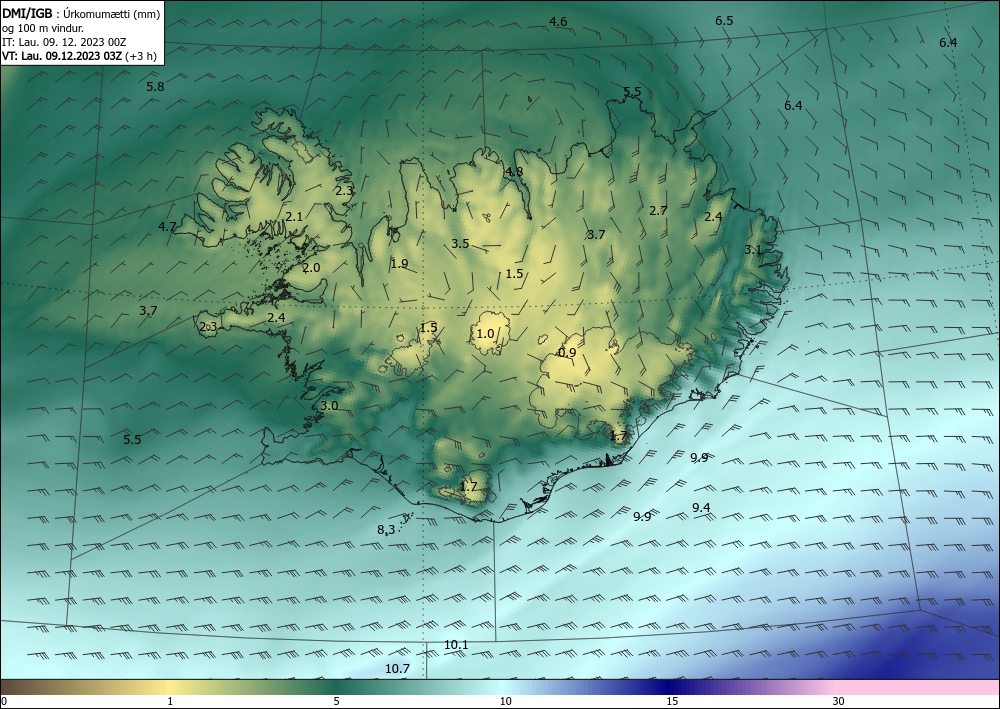Click the 8.3 value off the south coast
The image size is (1000, 709).
click(x=386, y=529)
